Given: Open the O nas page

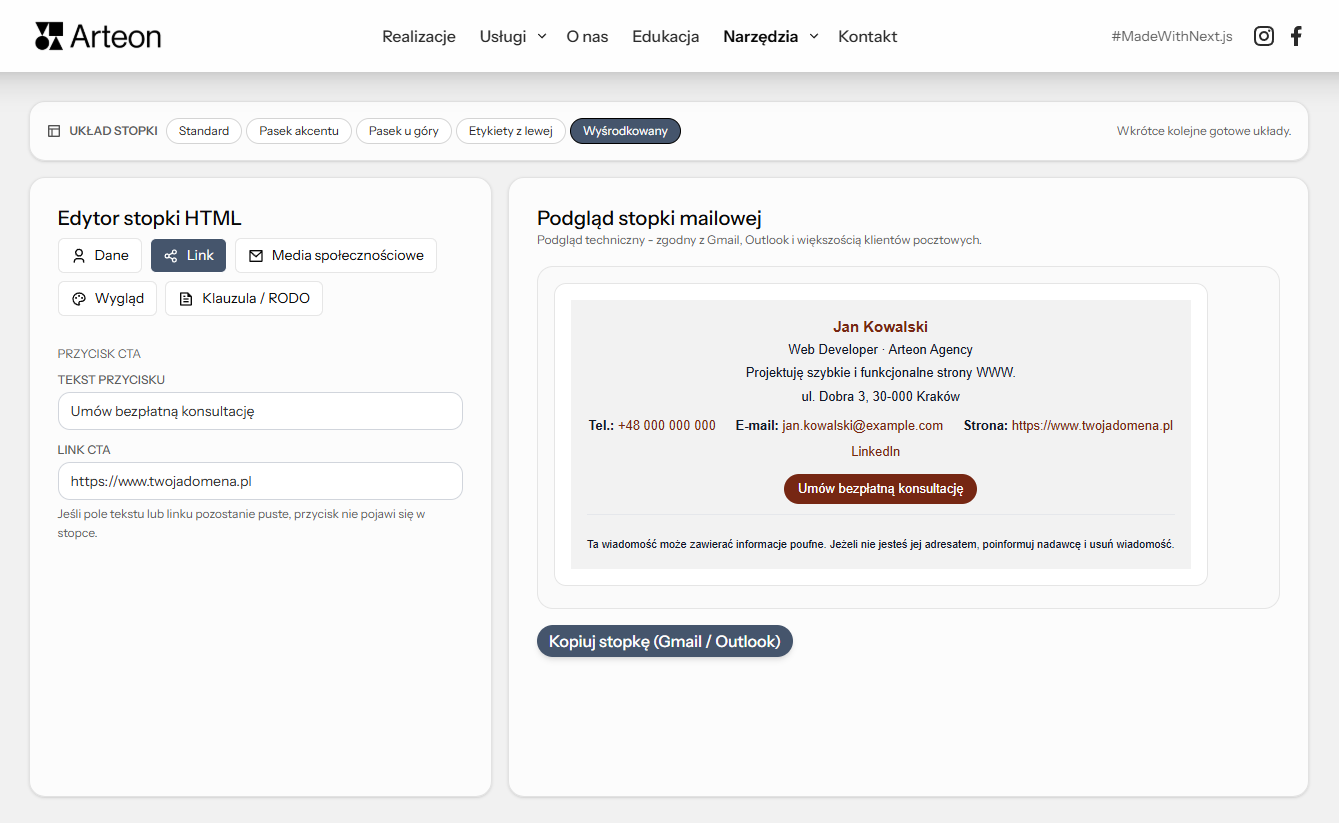Looking at the screenshot, I should 586,36.
